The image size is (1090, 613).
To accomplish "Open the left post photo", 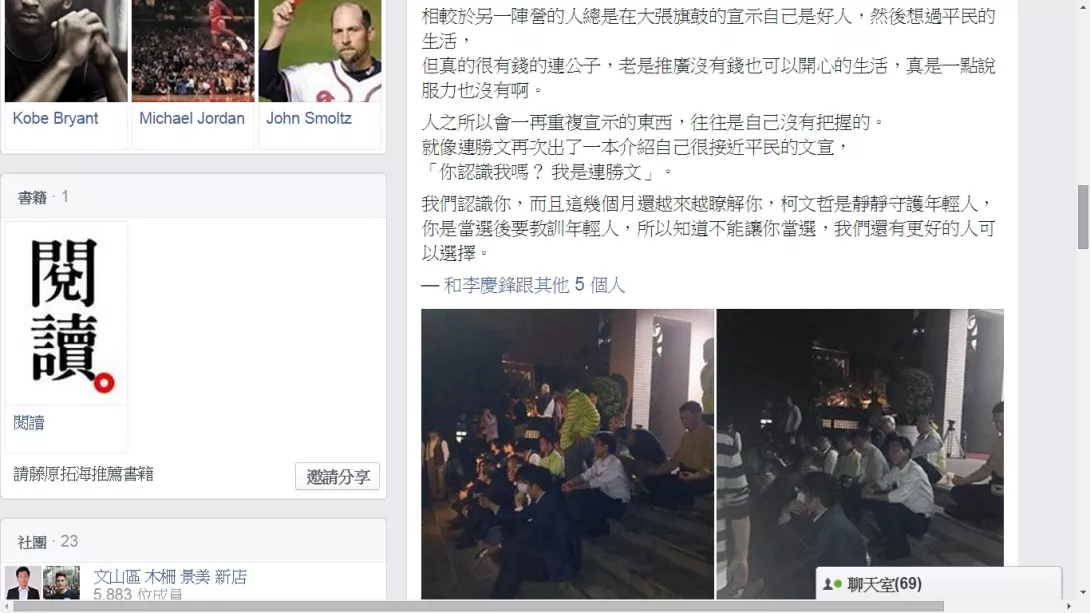I will pos(567,454).
